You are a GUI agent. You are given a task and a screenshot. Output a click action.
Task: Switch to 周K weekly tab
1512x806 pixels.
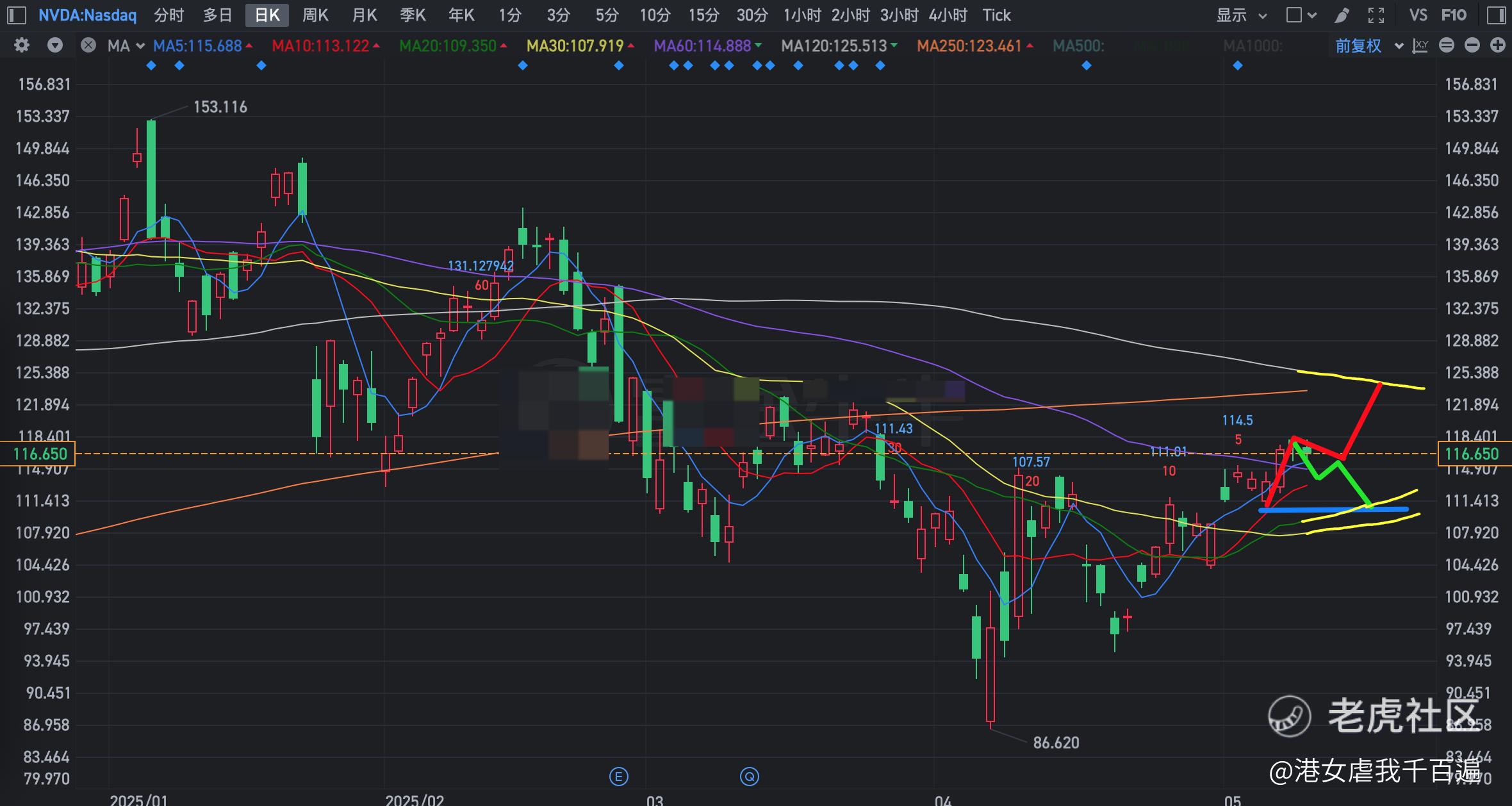315,15
